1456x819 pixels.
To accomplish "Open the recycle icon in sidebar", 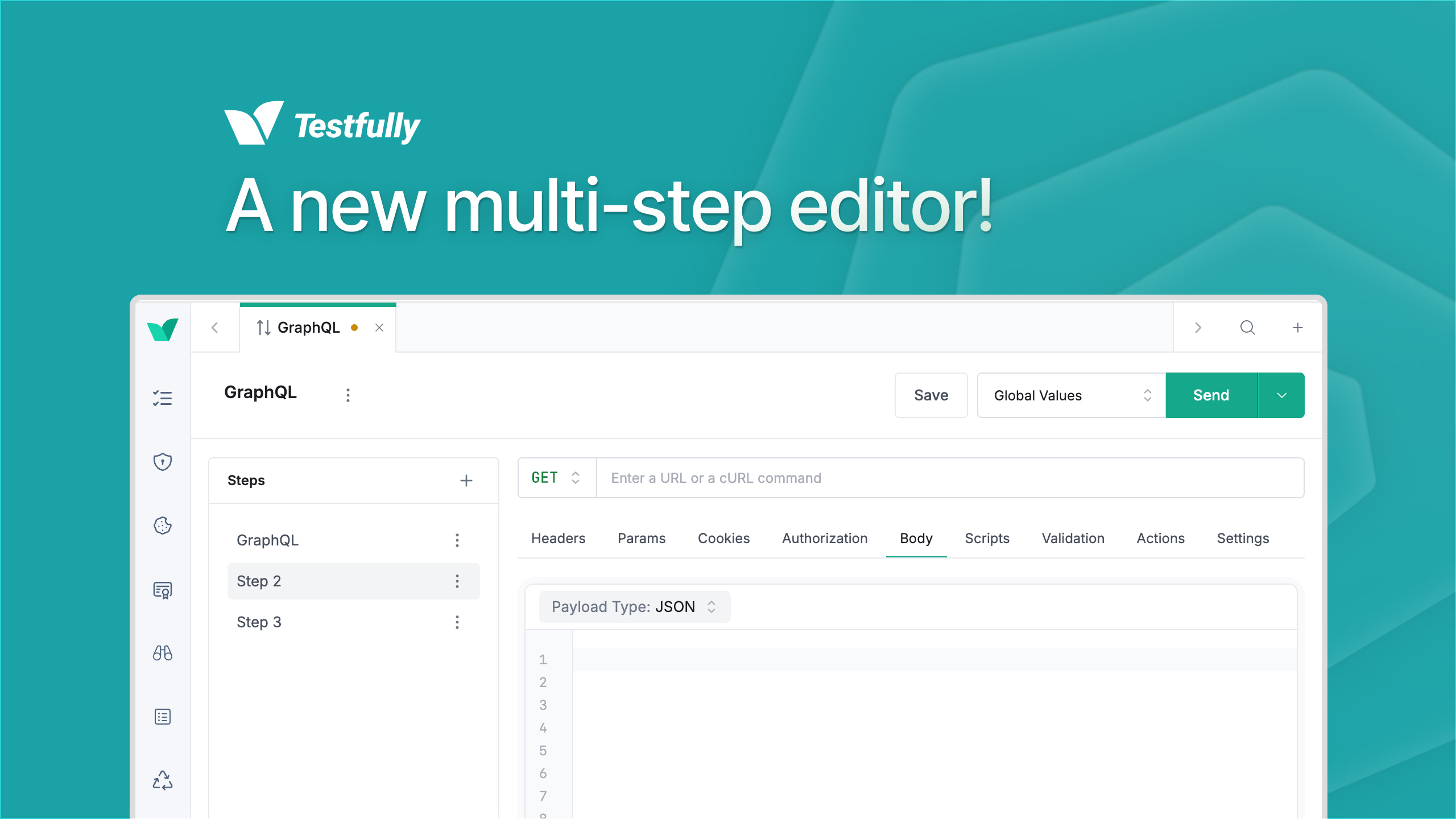I will 163,780.
